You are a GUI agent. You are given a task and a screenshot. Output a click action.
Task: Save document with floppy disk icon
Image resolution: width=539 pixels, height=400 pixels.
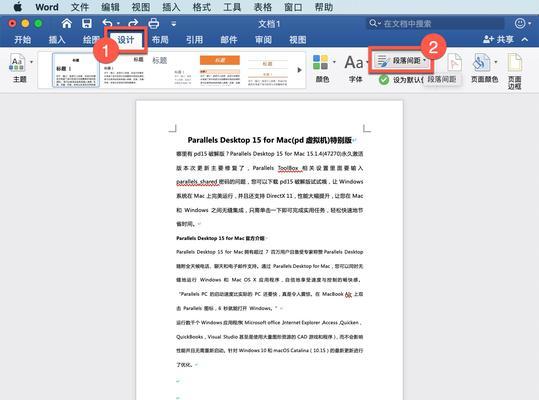pos(87,23)
